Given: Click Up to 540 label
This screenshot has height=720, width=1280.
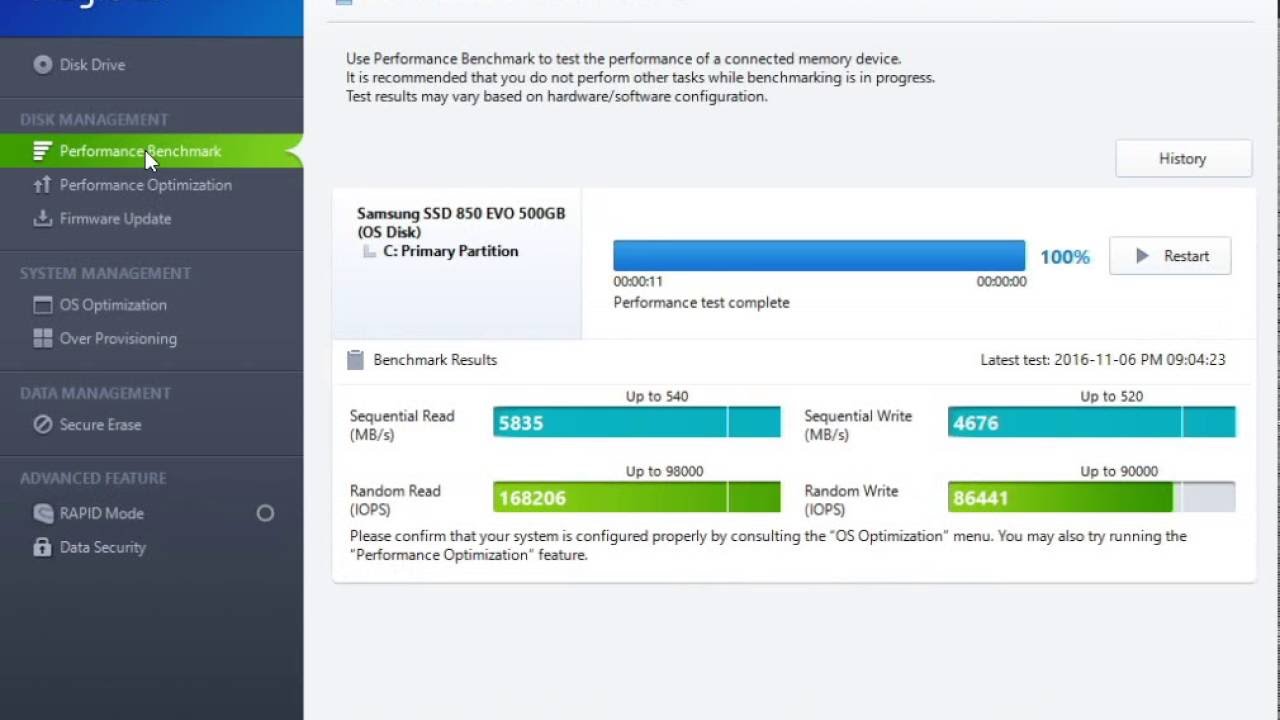Looking at the screenshot, I should (657, 396).
